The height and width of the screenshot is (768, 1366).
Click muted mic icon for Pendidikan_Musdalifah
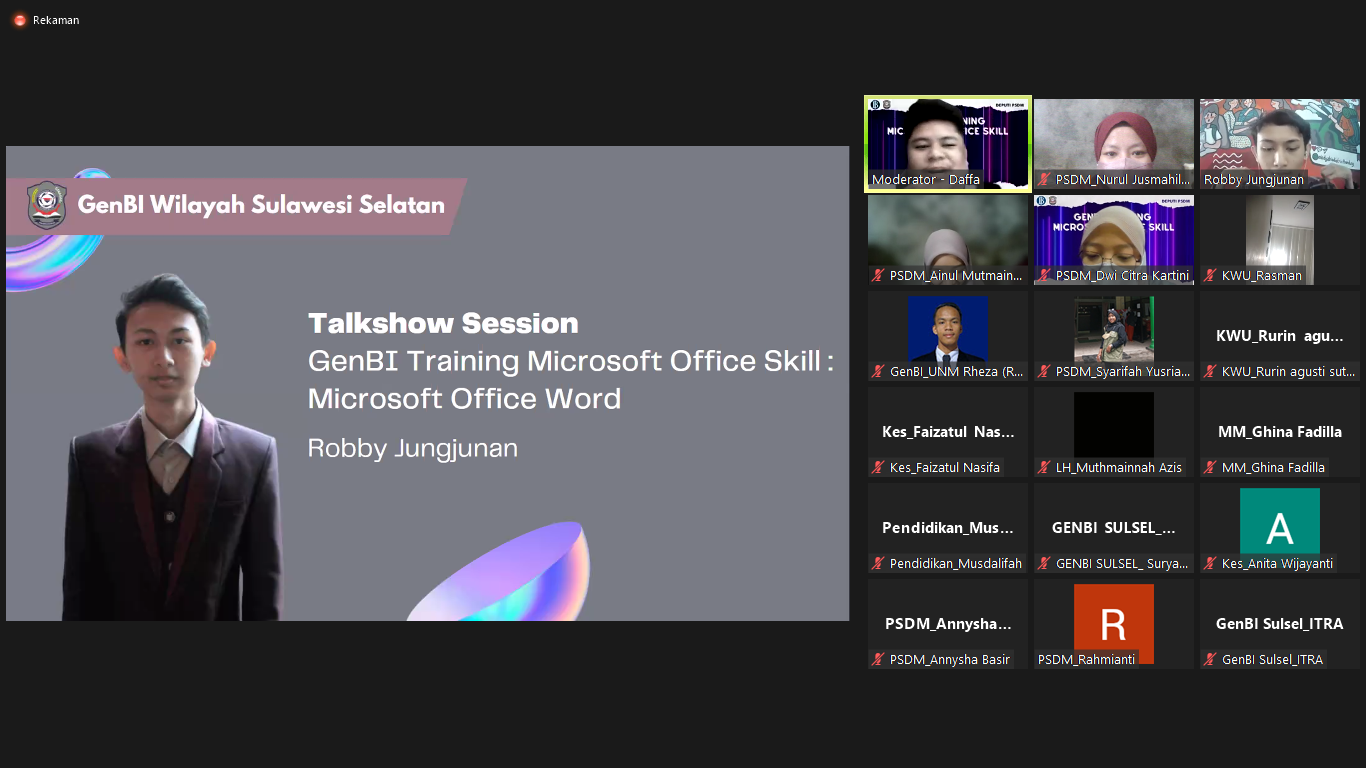pyautogui.click(x=878, y=564)
